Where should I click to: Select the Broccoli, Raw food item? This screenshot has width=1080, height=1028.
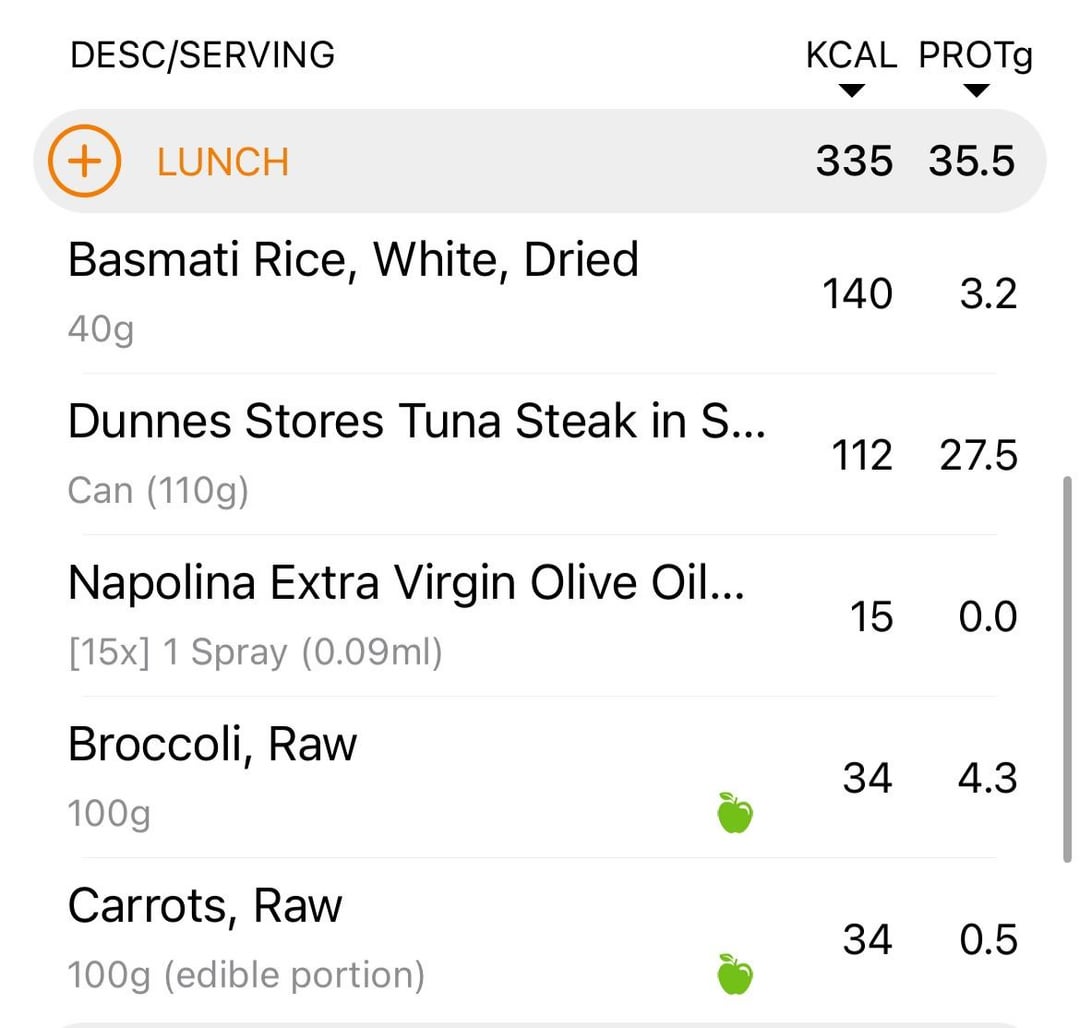(x=540, y=777)
